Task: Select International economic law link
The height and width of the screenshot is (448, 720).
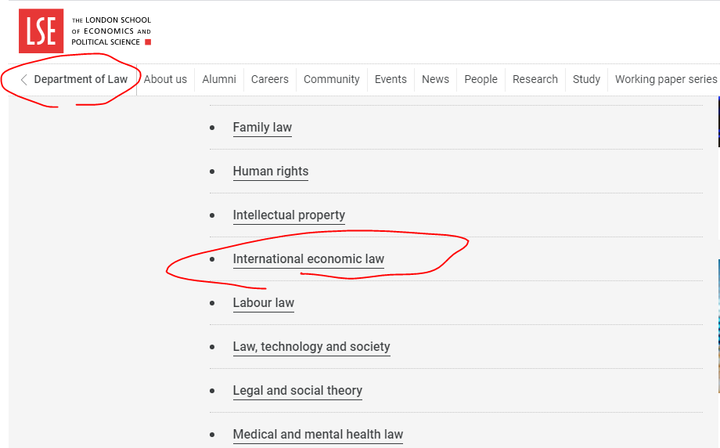Action: (309, 259)
